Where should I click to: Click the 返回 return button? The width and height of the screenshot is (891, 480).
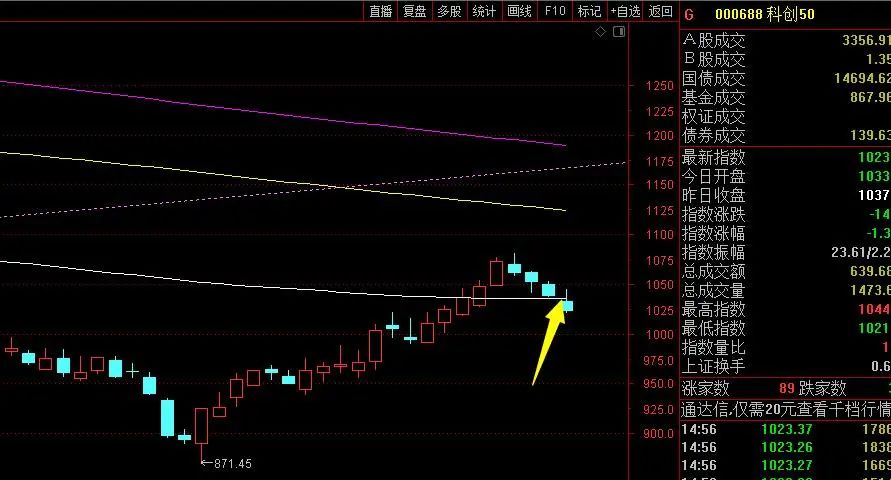coord(660,11)
